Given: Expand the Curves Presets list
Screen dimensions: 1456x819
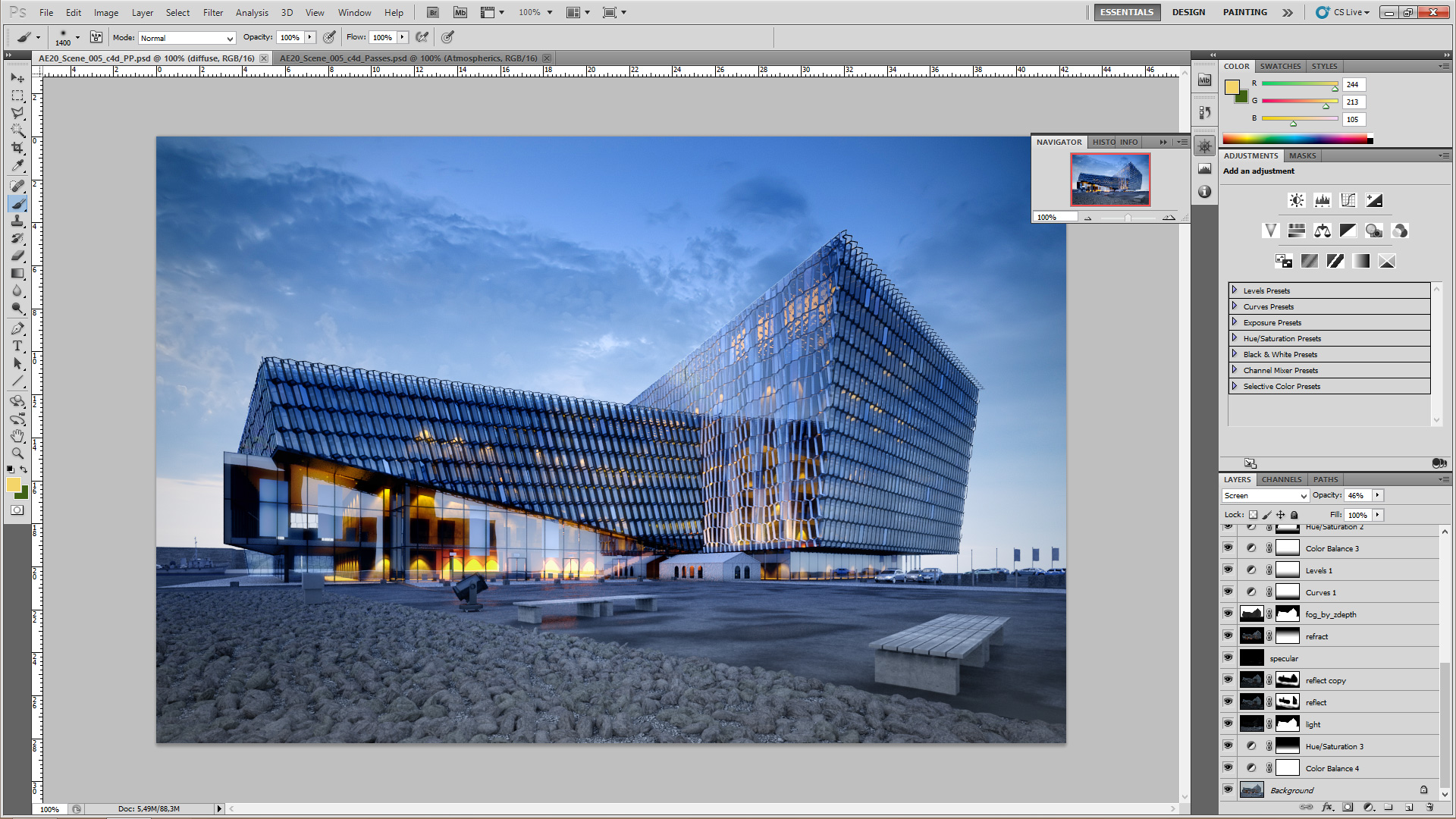Looking at the screenshot, I should pos(1235,306).
